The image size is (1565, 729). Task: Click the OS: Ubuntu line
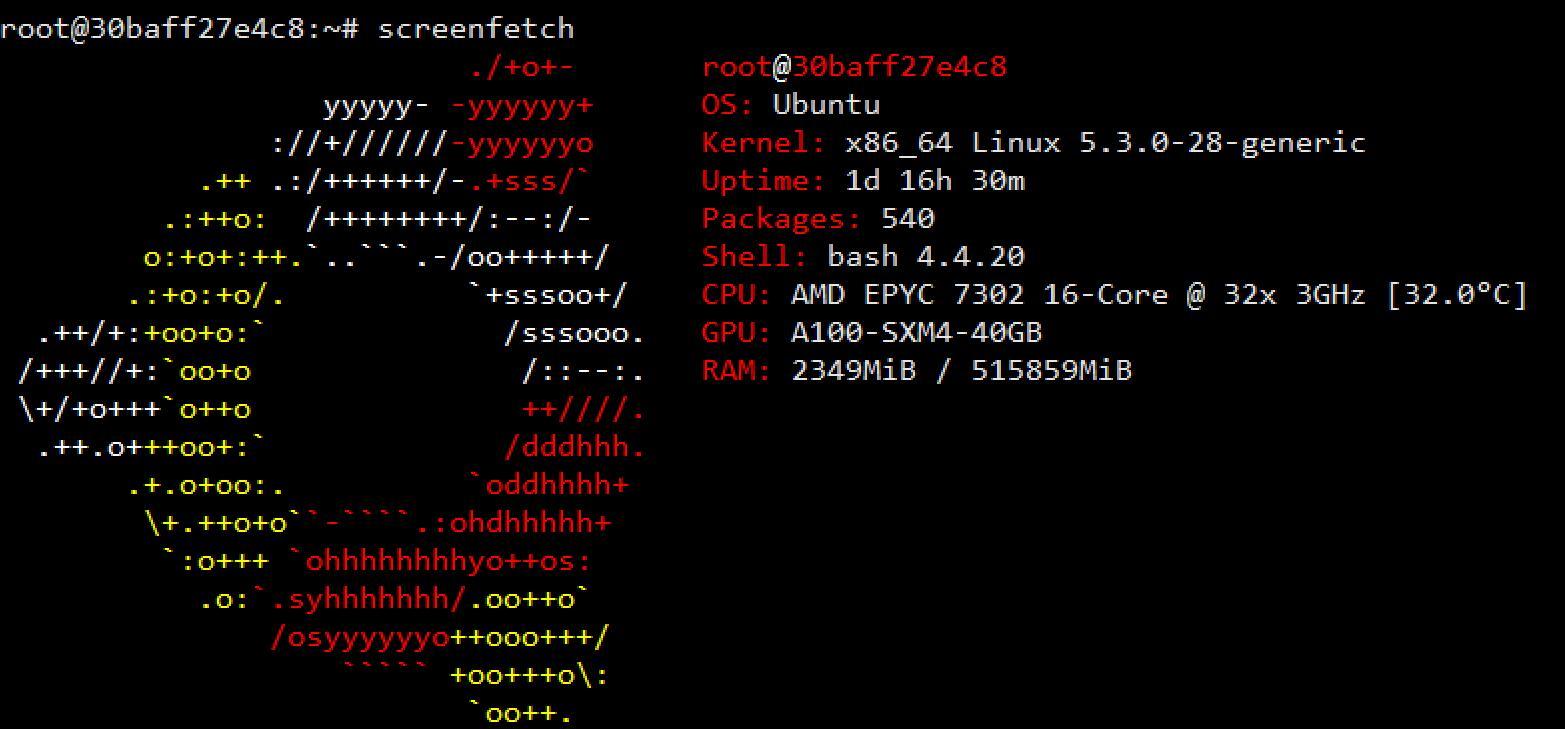point(791,105)
